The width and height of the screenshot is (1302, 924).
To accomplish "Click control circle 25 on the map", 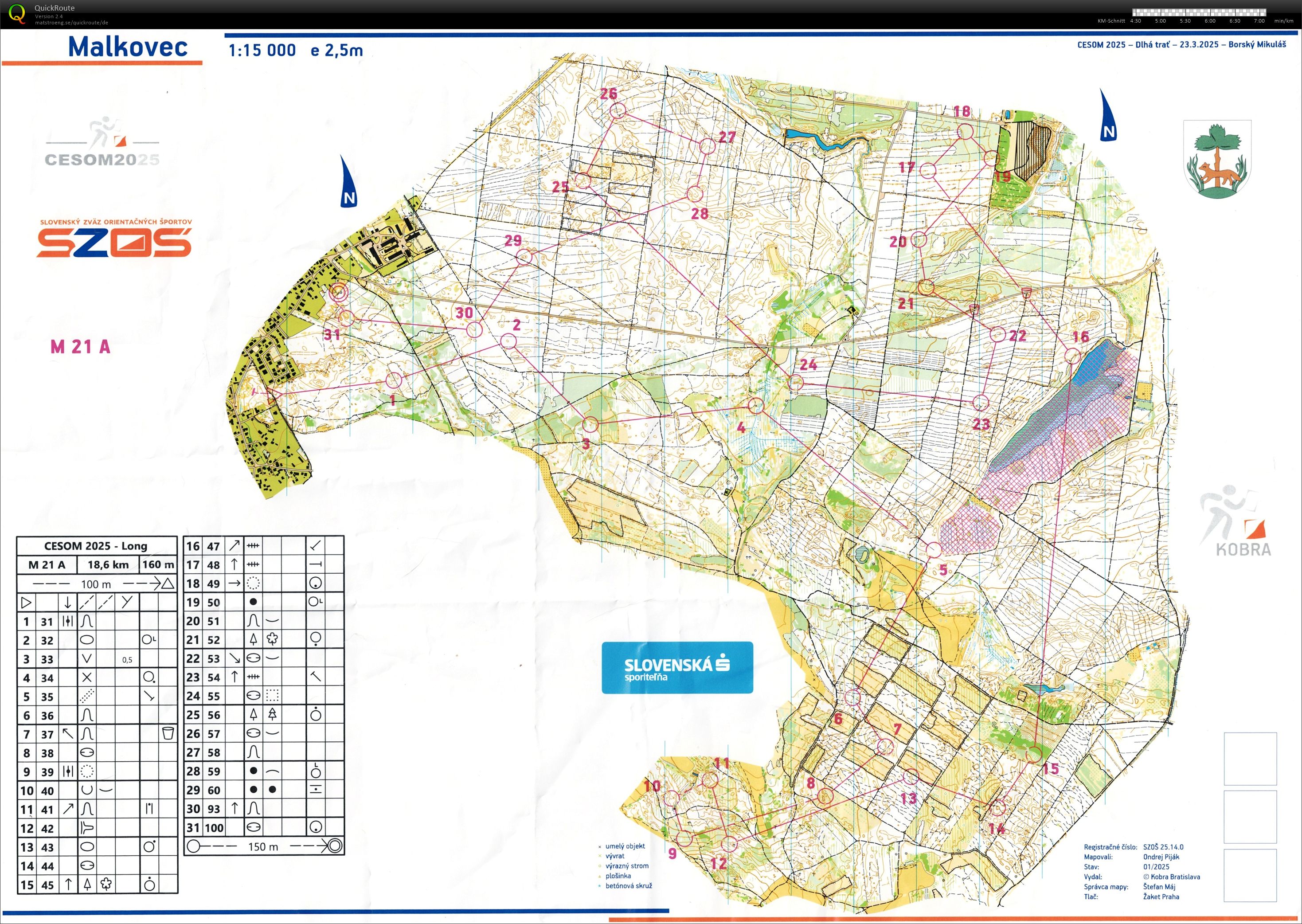I will point(583,181).
